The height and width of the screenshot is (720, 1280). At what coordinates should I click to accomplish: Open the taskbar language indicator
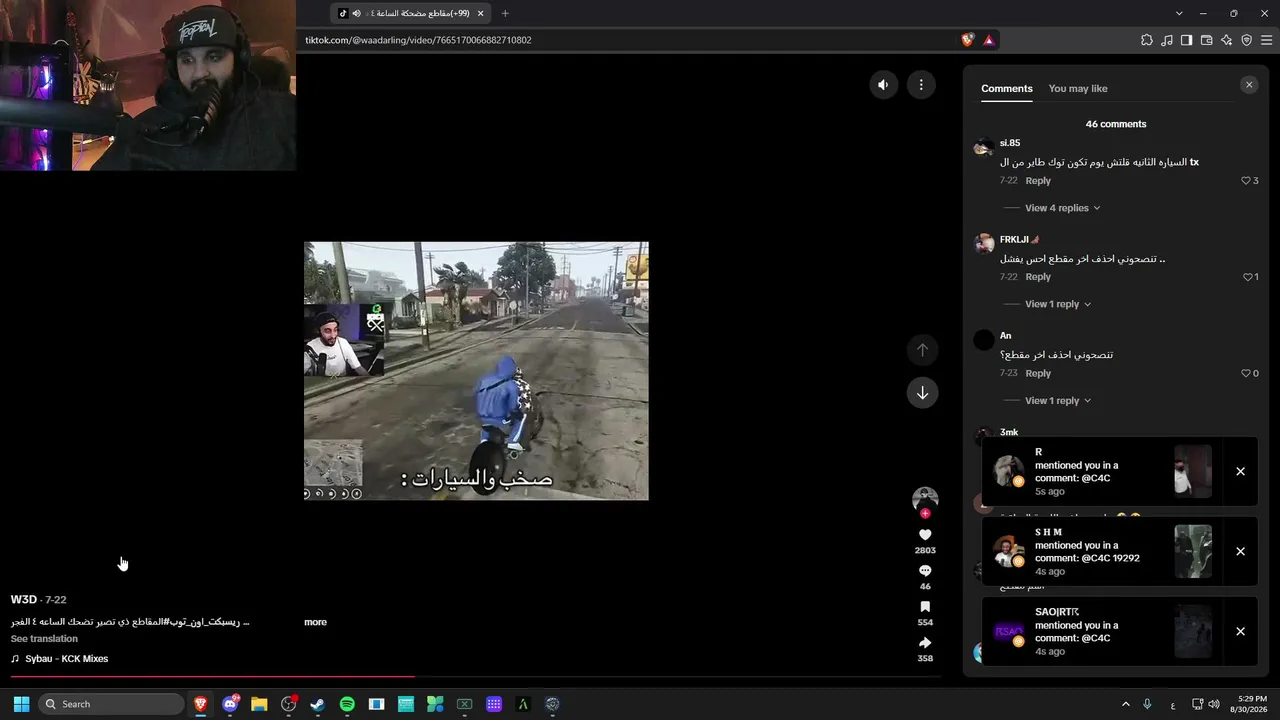coord(1173,705)
